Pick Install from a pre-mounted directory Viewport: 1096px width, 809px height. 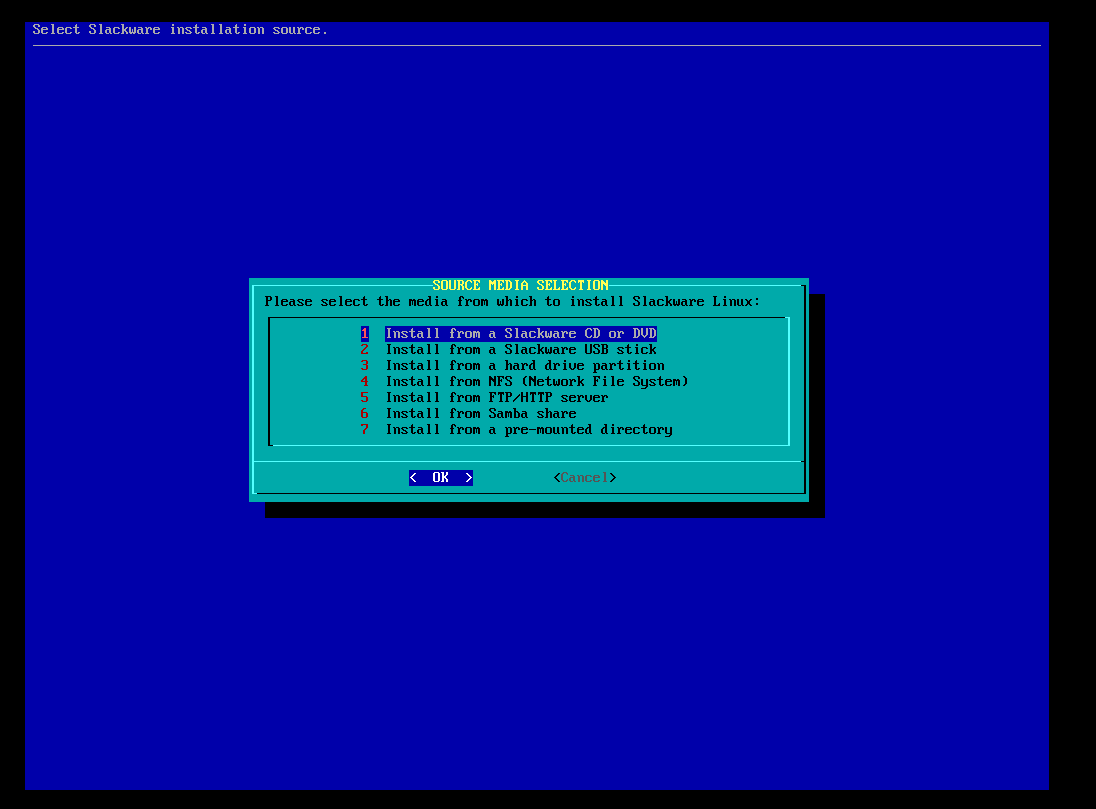click(x=528, y=430)
